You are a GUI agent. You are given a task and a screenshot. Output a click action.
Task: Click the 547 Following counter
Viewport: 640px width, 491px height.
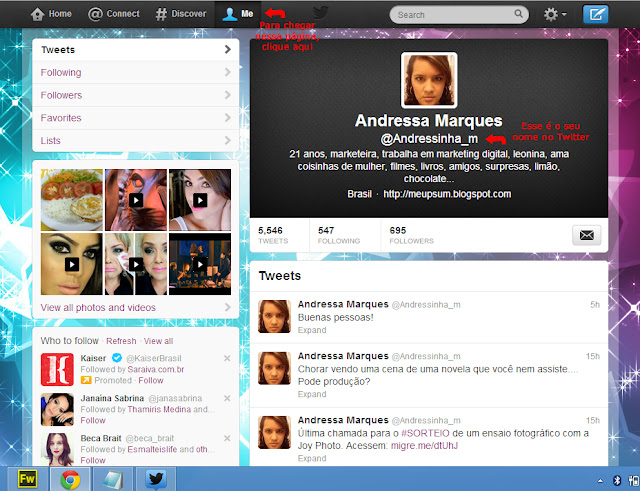click(339, 236)
